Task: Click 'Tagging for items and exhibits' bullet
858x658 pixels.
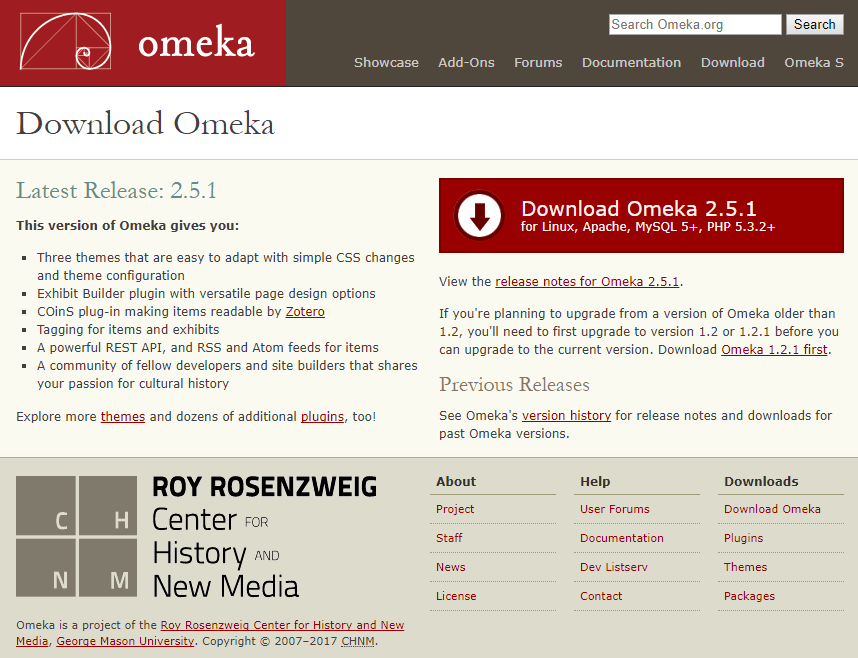Action: [x=128, y=330]
